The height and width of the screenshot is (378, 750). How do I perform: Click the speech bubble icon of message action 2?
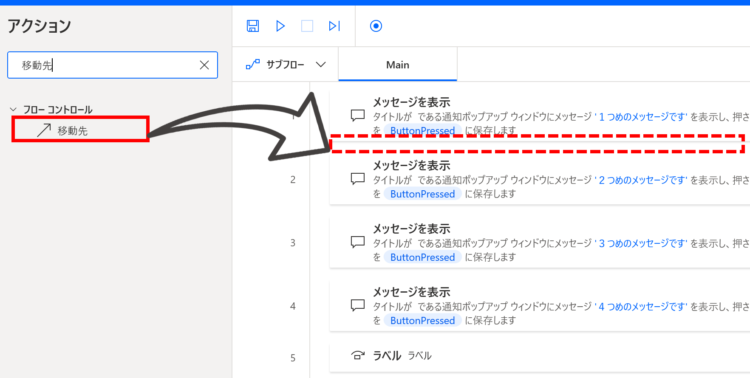(x=358, y=179)
